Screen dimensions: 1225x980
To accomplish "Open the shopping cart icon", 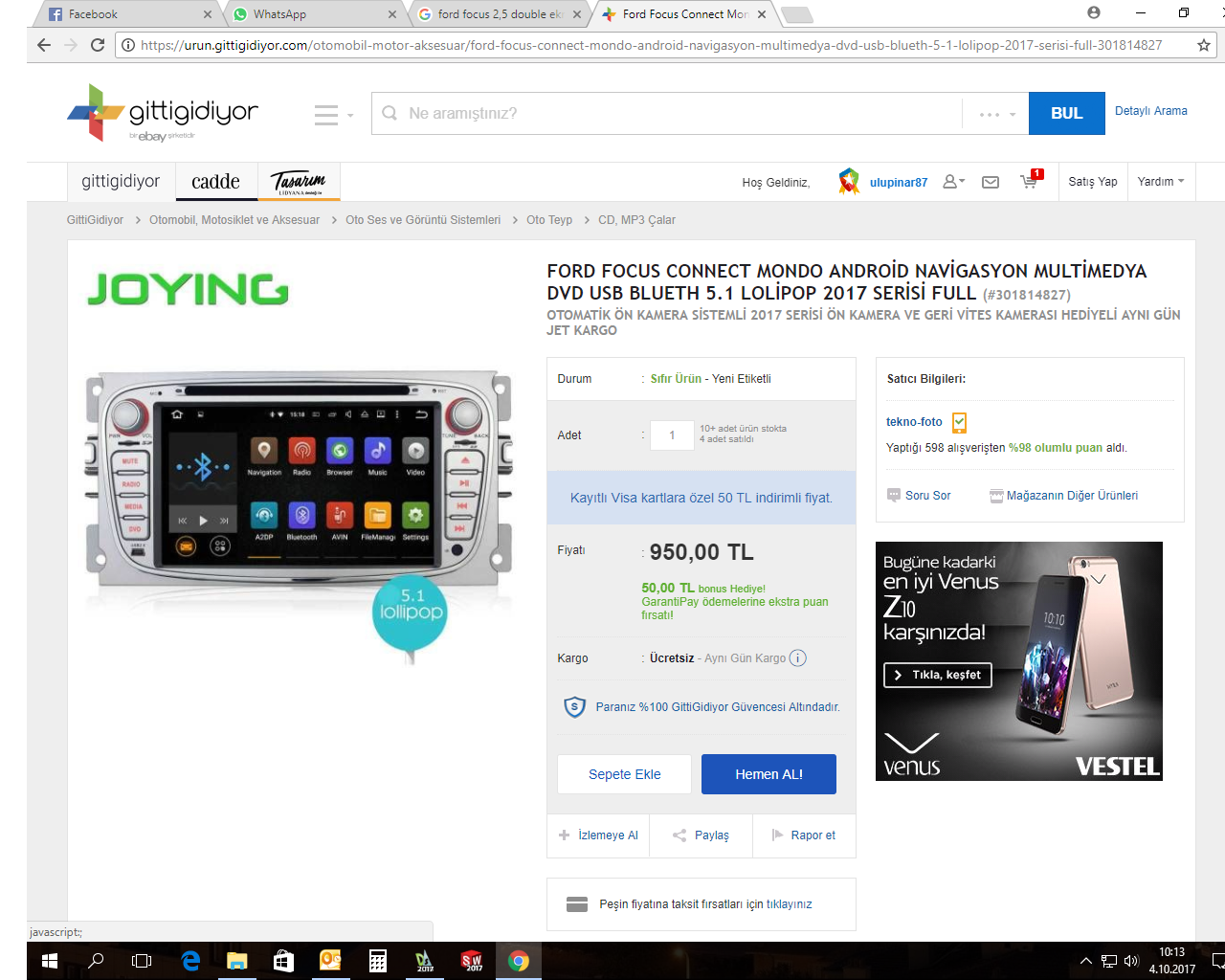I will click(x=1031, y=180).
